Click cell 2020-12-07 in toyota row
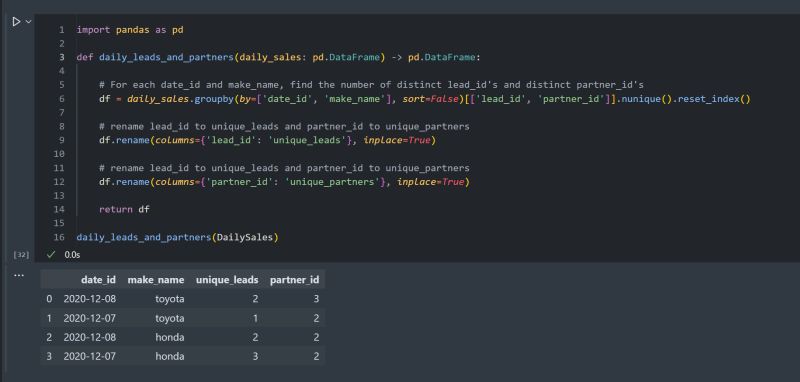 (90, 318)
